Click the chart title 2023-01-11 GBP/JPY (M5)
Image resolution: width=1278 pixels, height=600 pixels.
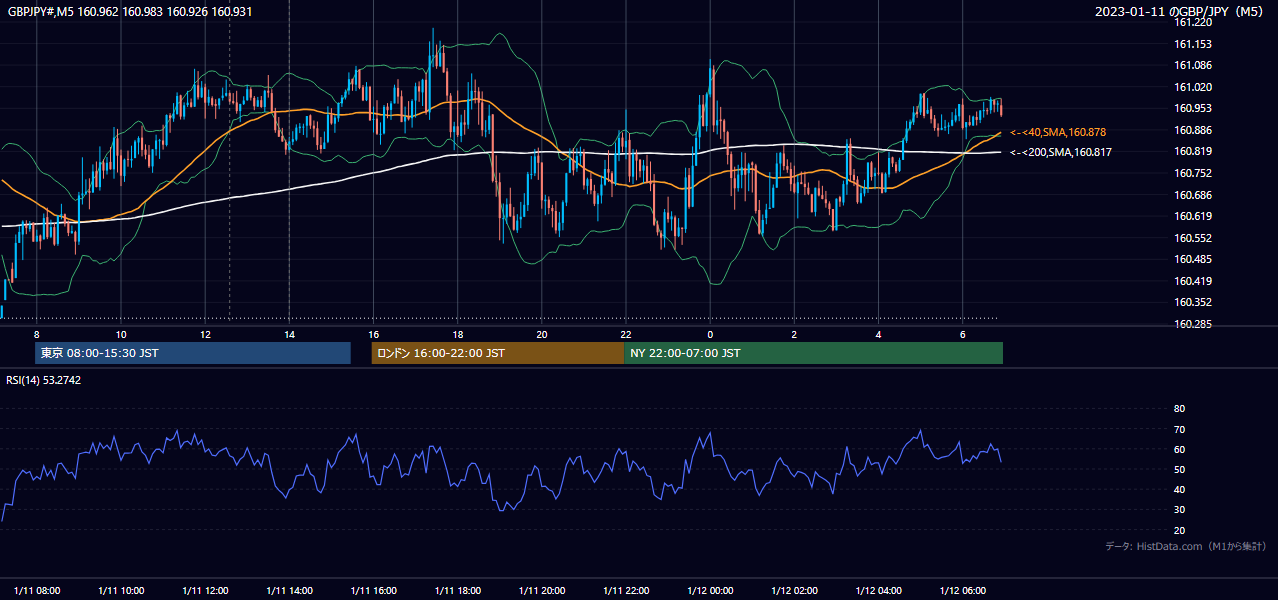pos(1180,11)
